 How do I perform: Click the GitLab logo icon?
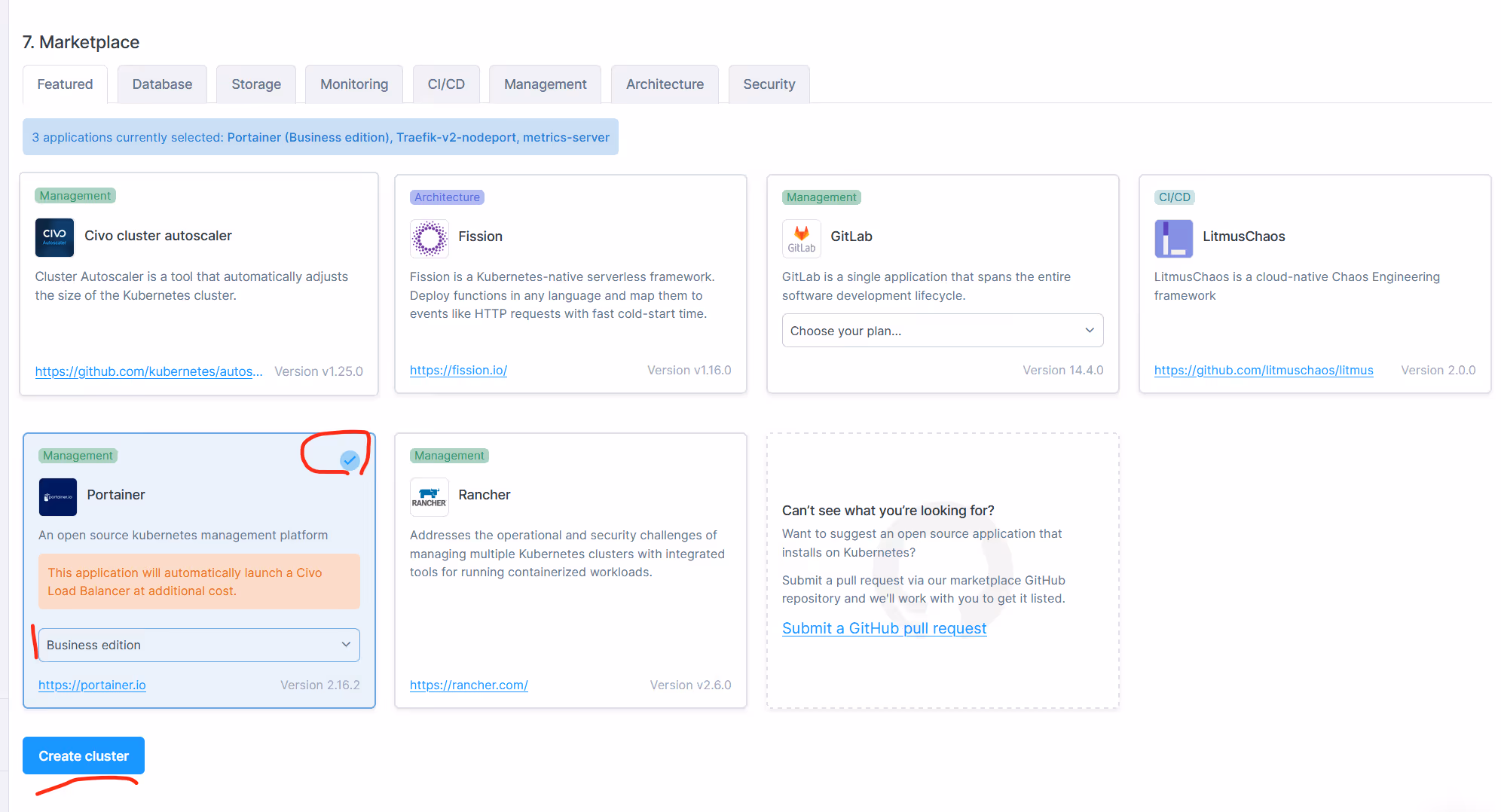802,238
